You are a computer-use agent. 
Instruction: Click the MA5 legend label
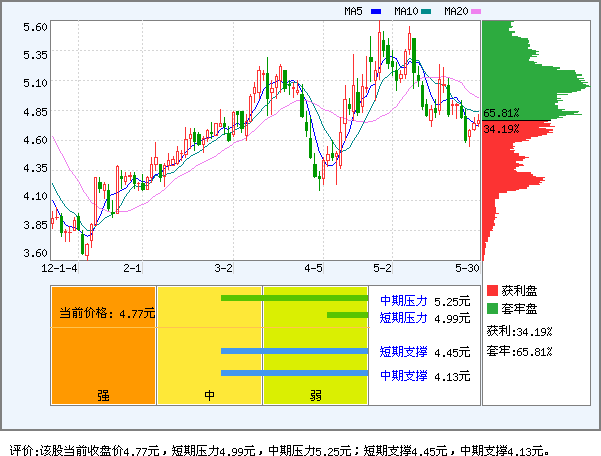[353, 11]
